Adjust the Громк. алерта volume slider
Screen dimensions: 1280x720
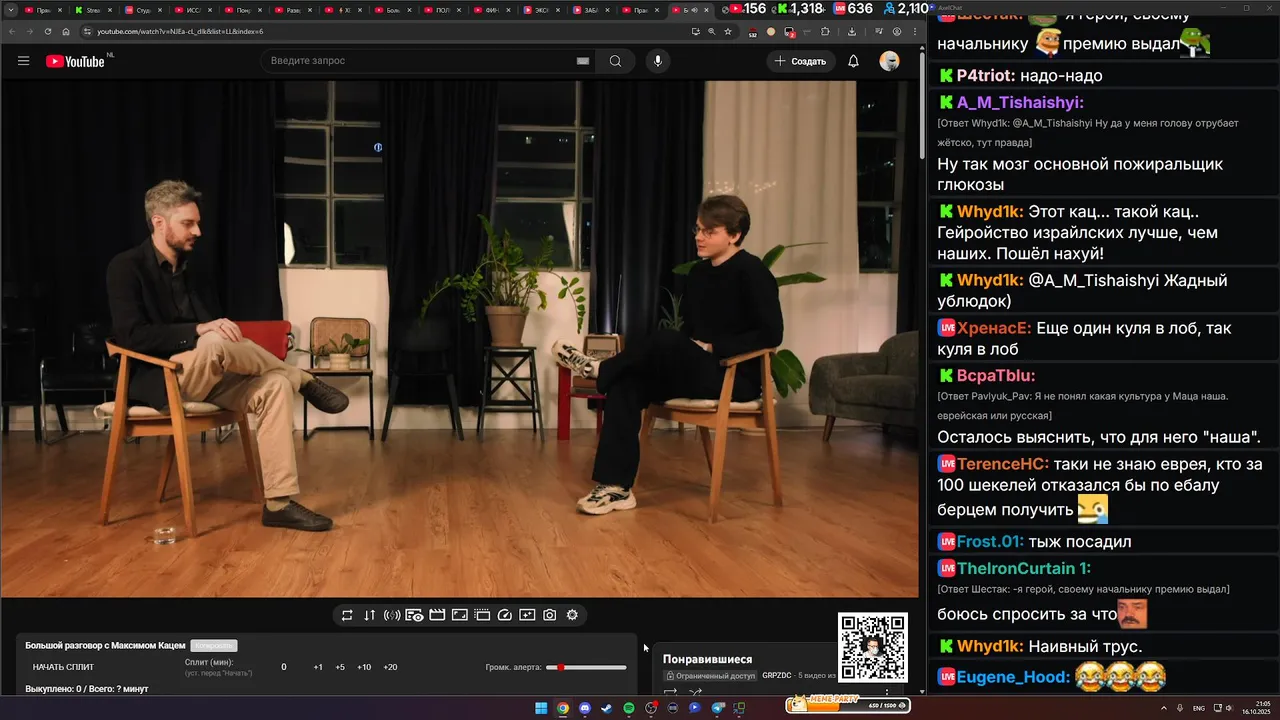(x=586, y=667)
